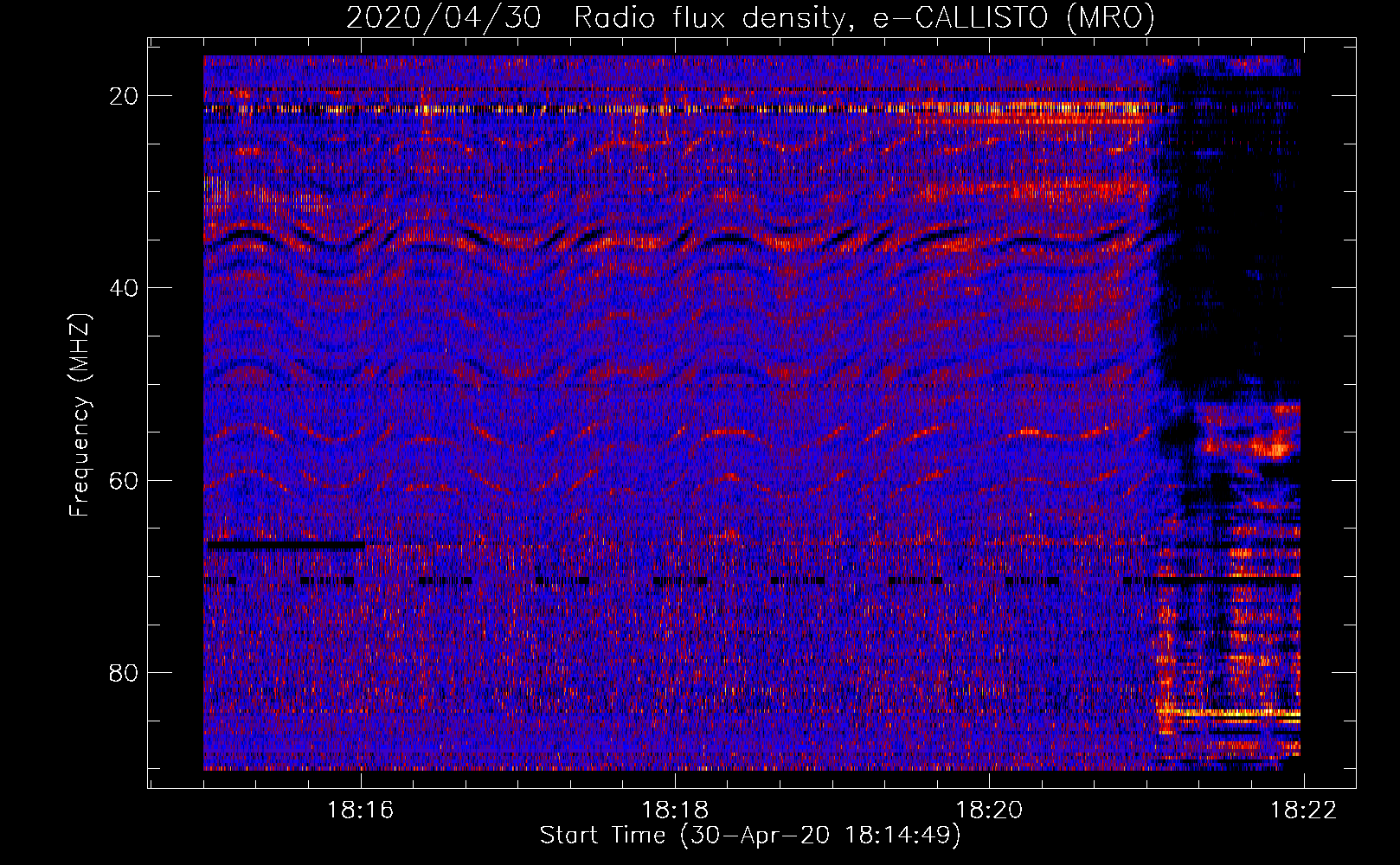This screenshot has width=1400, height=865.
Task: Click the 20 MHz frequency tick label
Action: (125, 96)
